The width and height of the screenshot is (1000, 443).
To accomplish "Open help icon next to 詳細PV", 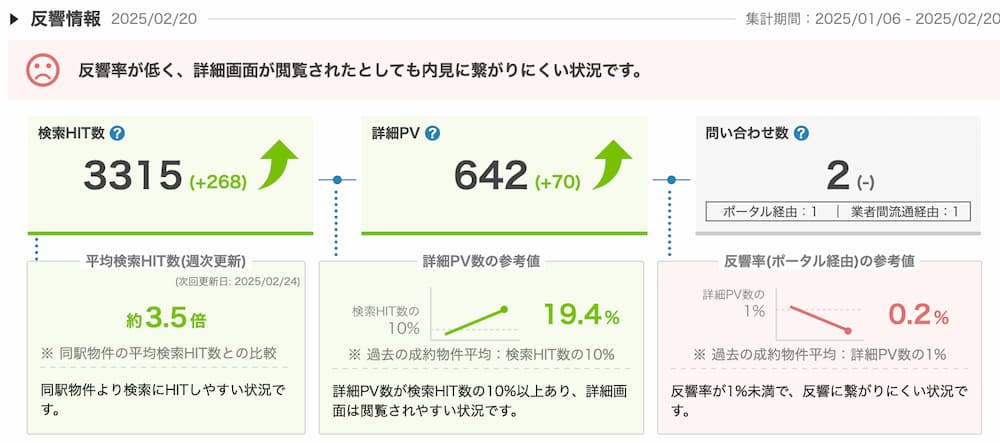I will [x=432, y=133].
